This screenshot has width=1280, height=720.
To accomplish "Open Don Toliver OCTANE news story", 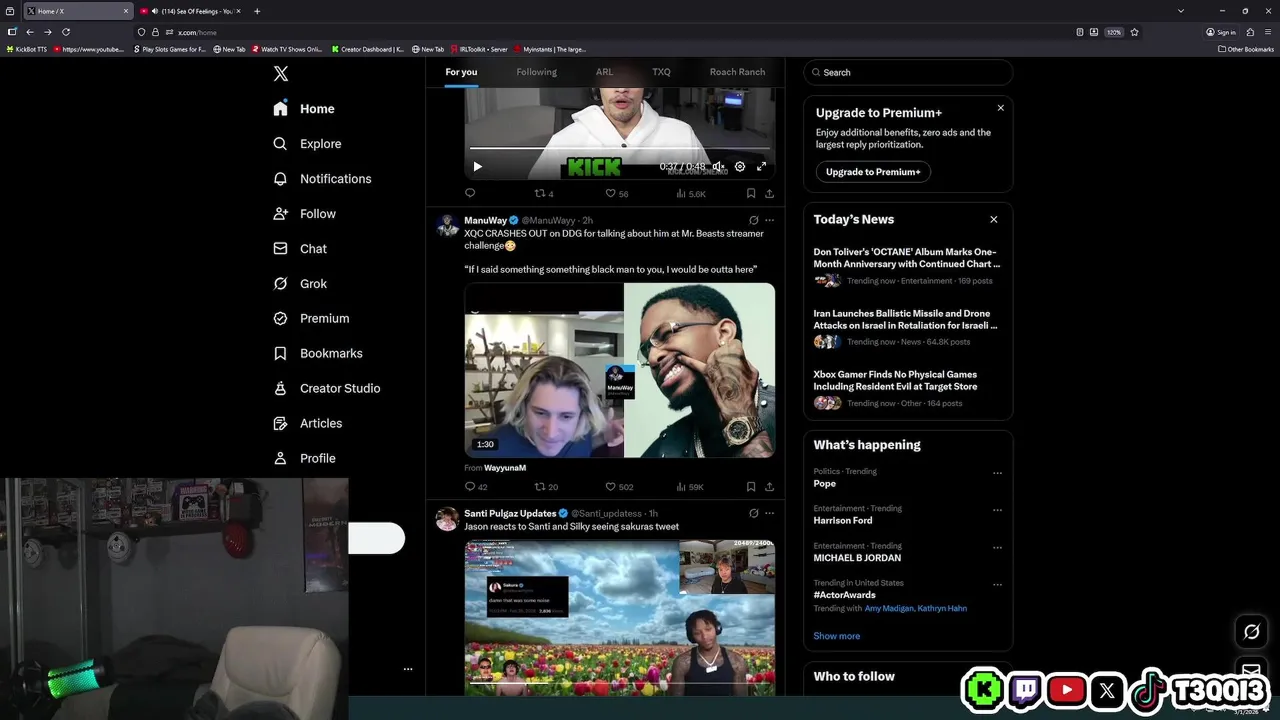I will (907, 266).
